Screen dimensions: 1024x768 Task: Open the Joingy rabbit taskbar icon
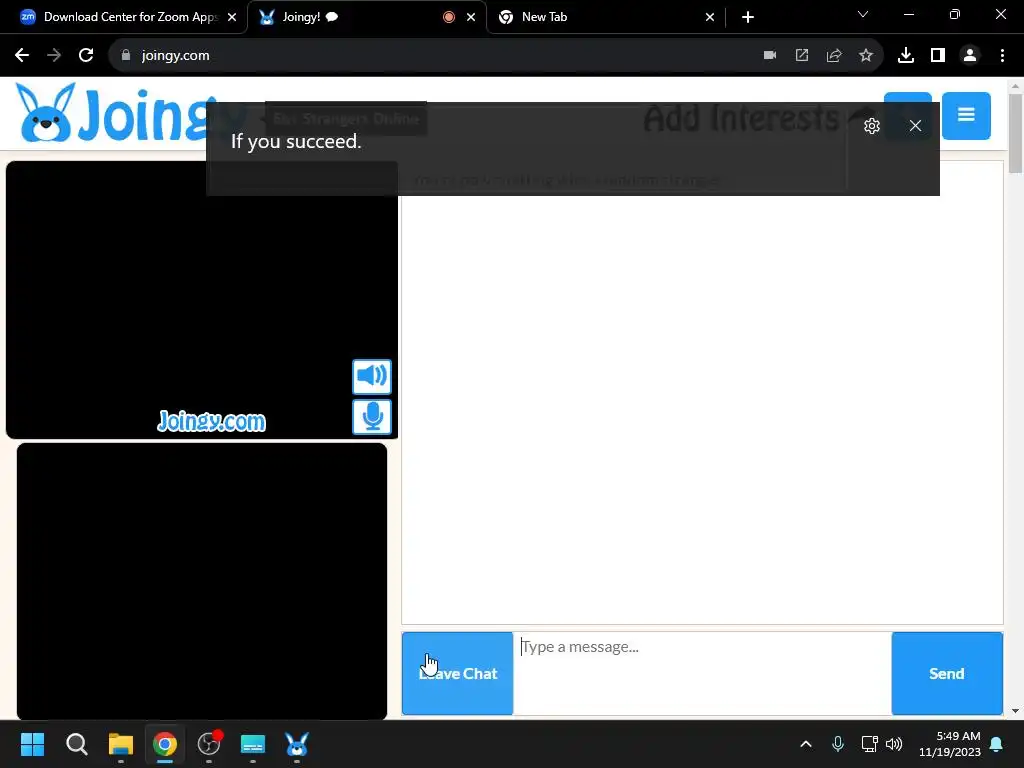(x=296, y=744)
